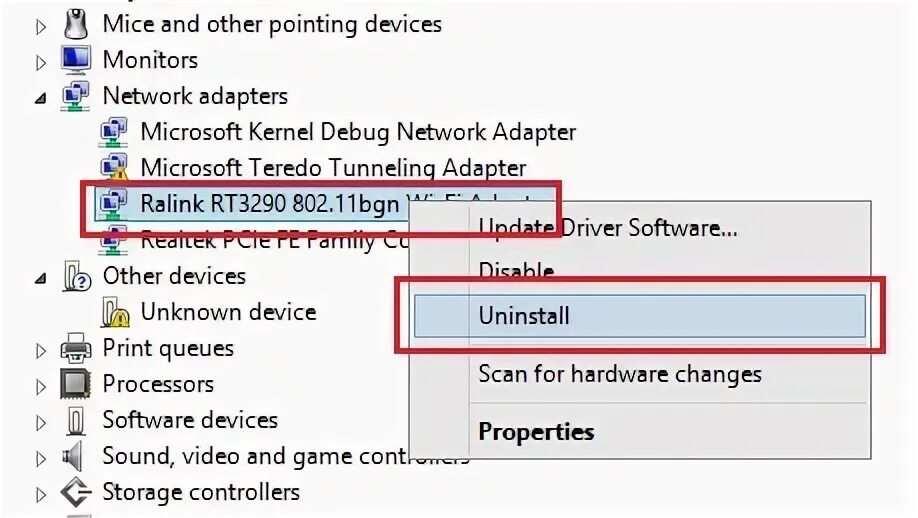Click the Mice and other pointing devices icon

(76, 23)
